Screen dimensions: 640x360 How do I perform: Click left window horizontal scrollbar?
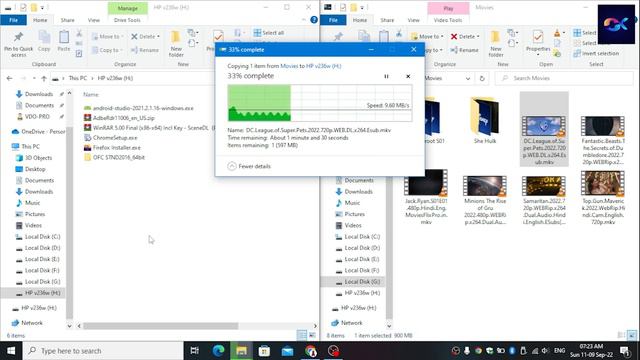(160, 326)
